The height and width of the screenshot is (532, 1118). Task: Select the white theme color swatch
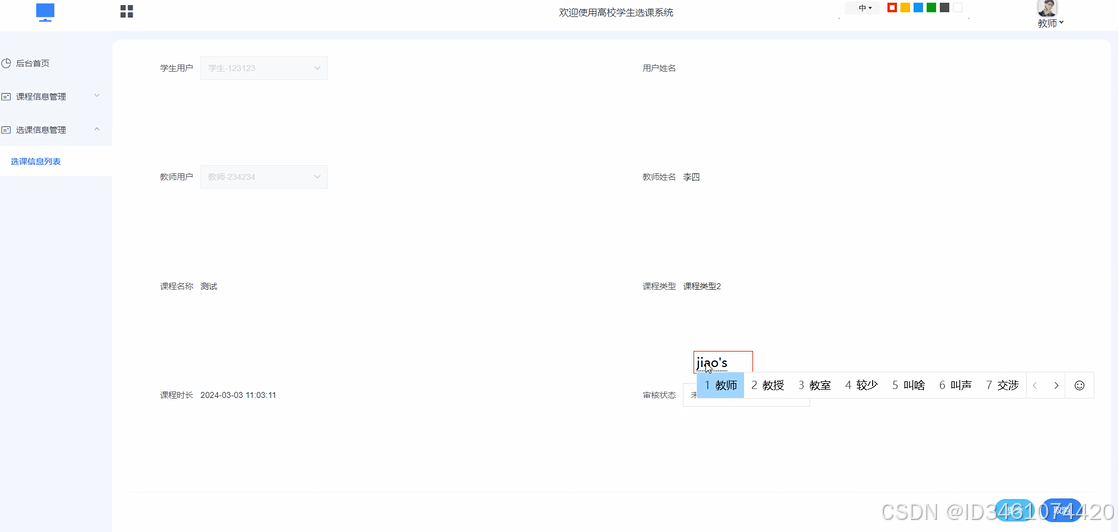click(958, 8)
